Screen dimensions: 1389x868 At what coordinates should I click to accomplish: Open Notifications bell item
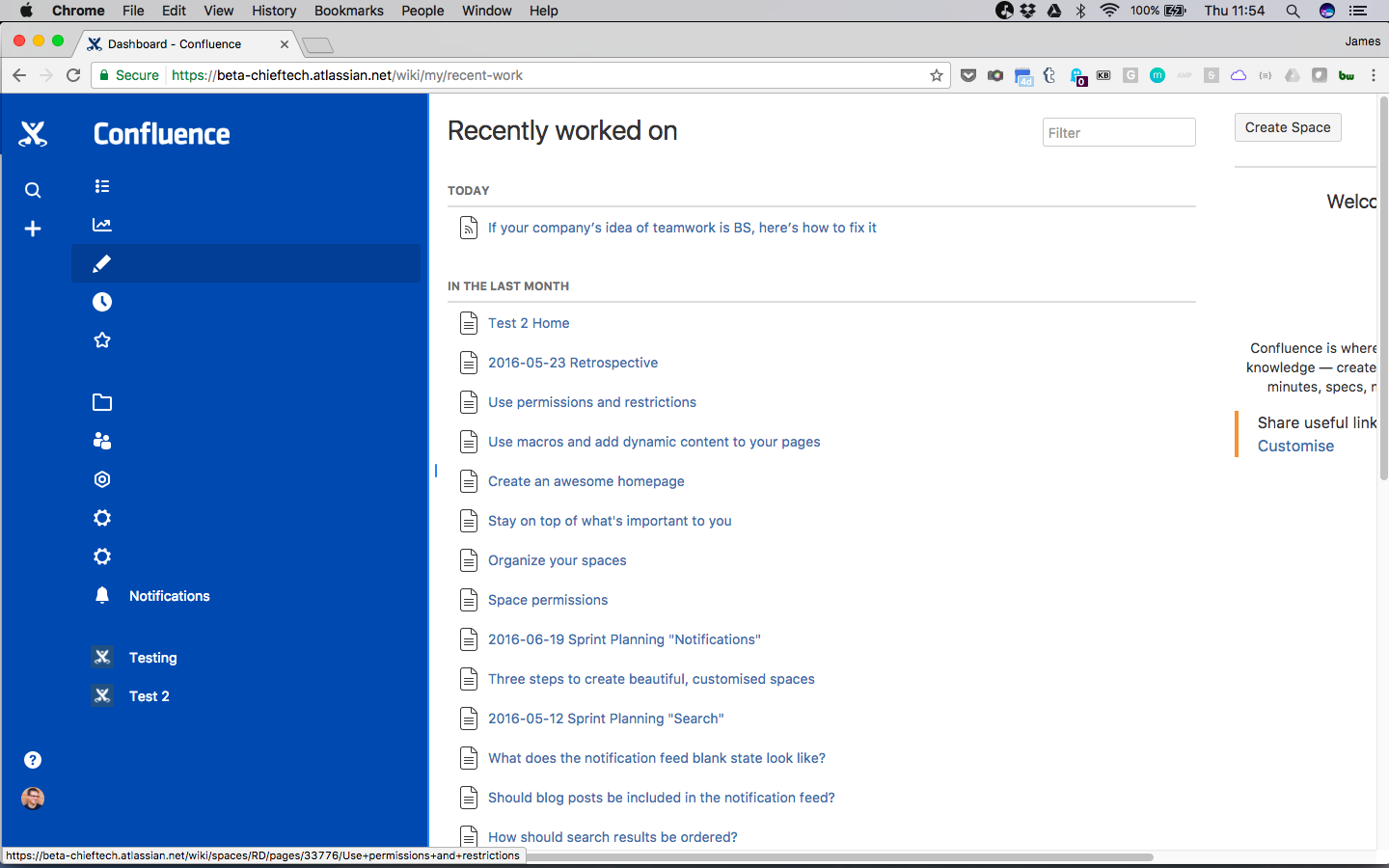point(170,596)
